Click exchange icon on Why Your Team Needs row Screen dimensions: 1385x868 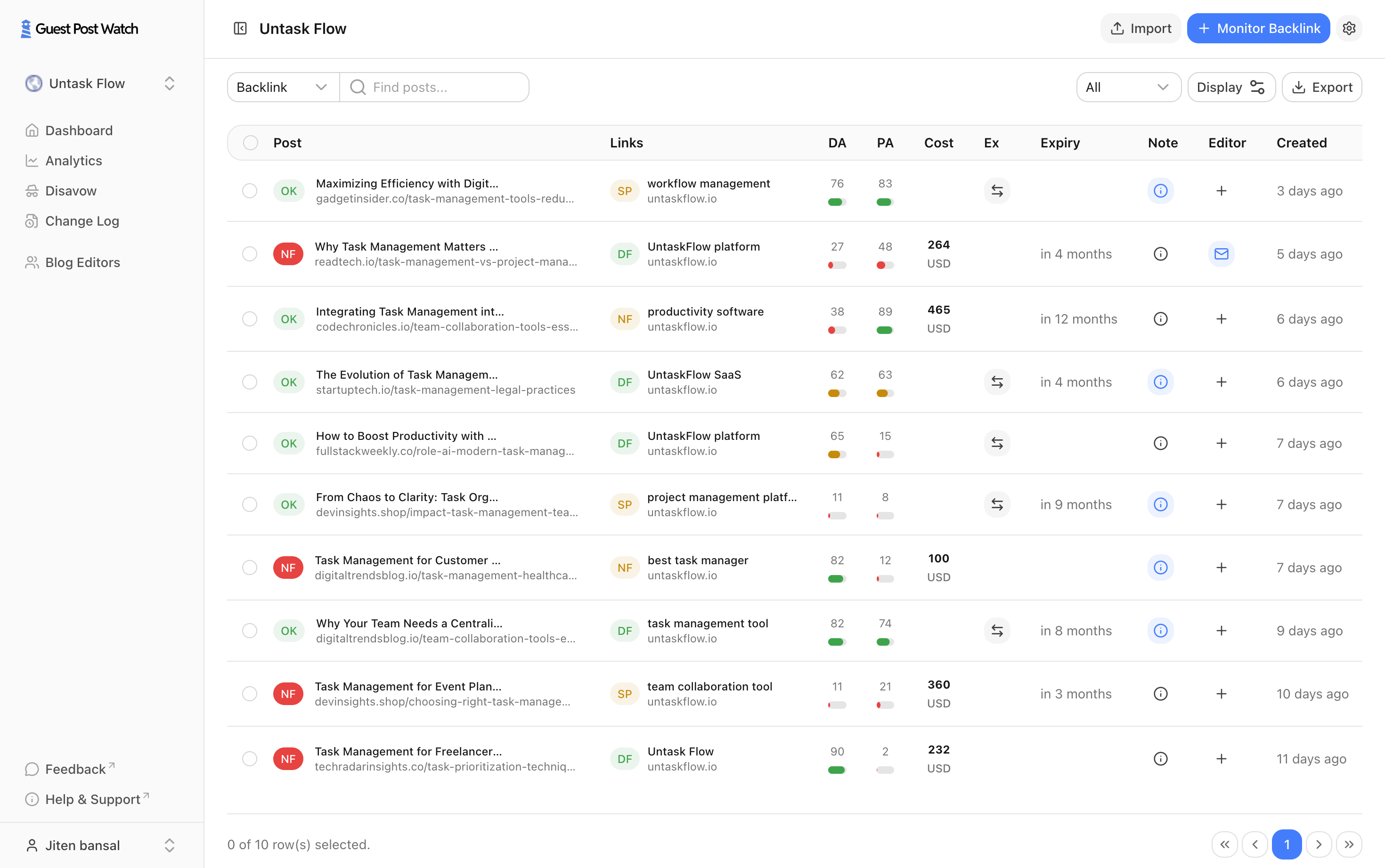pos(997,630)
